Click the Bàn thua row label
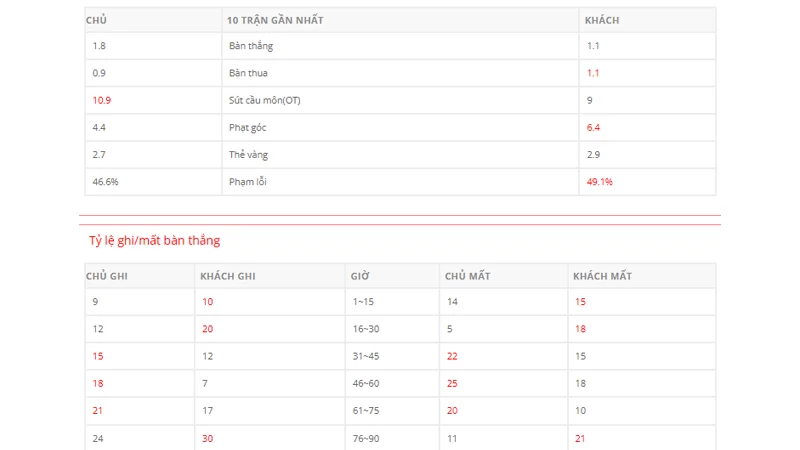The height and width of the screenshot is (450, 800). (x=248, y=73)
